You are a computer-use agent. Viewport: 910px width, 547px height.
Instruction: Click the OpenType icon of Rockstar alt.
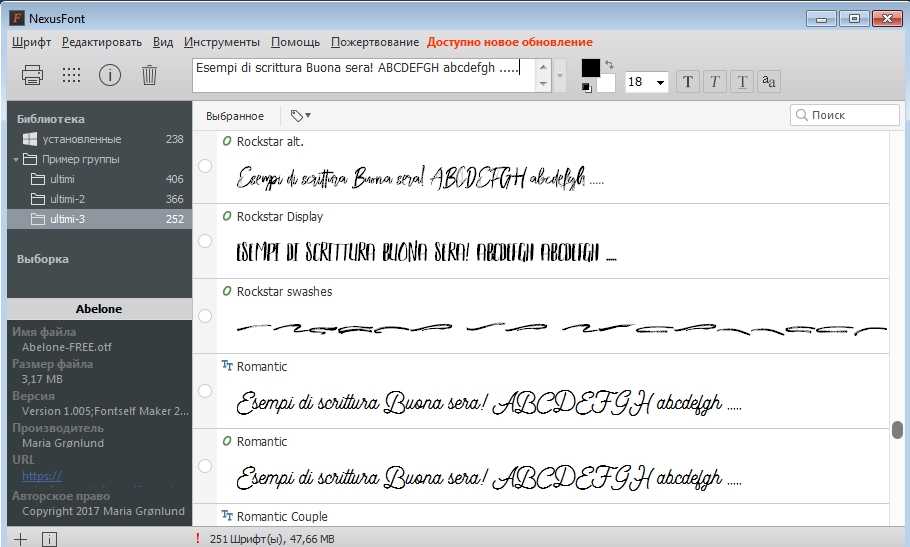coord(227,141)
